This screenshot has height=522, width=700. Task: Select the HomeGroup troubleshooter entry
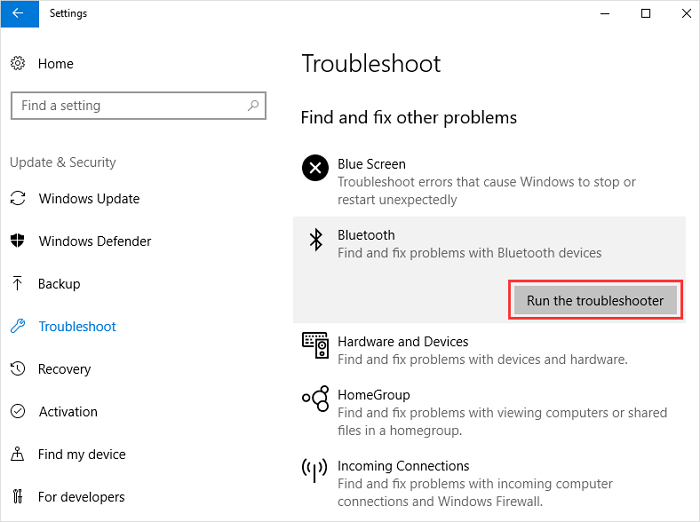(374, 395)
